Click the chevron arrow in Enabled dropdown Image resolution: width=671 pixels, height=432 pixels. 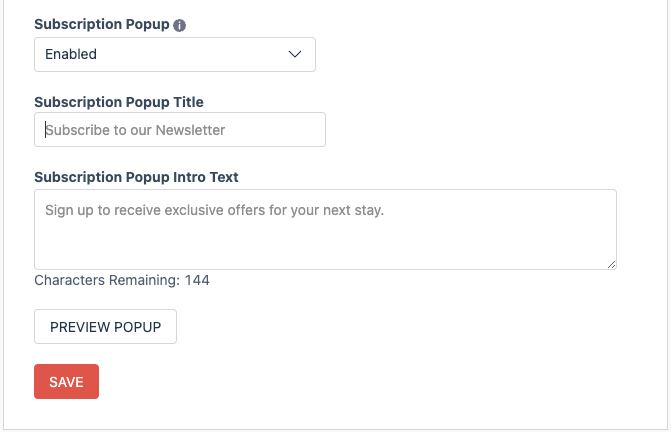coord(295,54)
